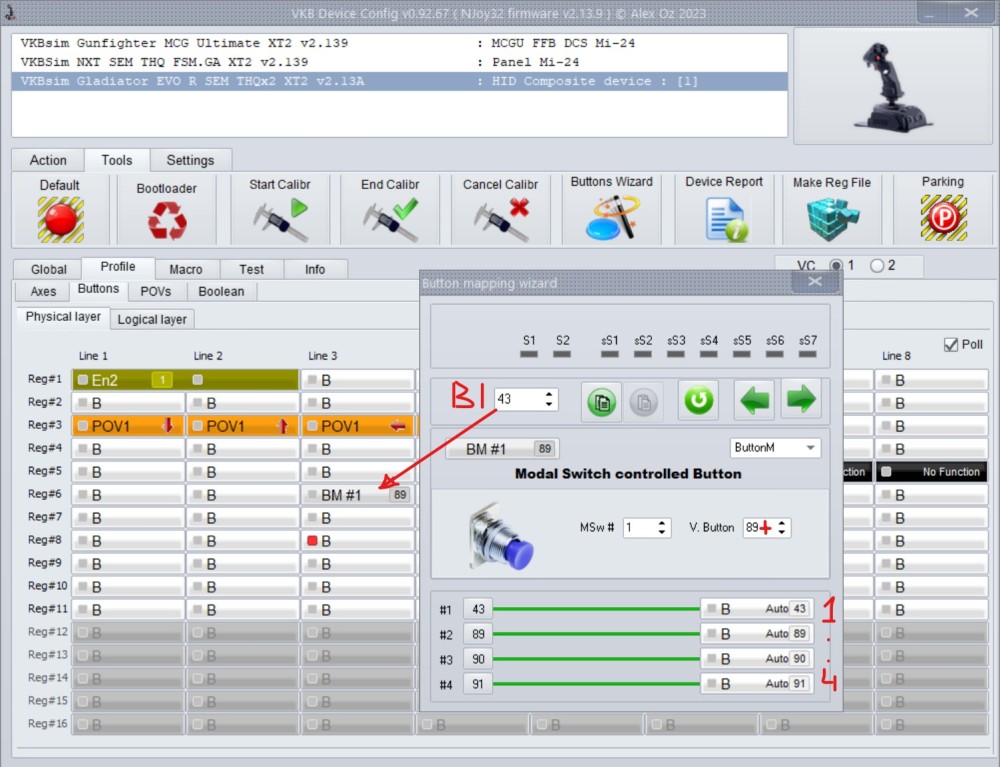The width and height of the screenshot is (1000, 767).
Task: Click the B cell in Reg#11 Line 2
Action: tap(243, 610)
